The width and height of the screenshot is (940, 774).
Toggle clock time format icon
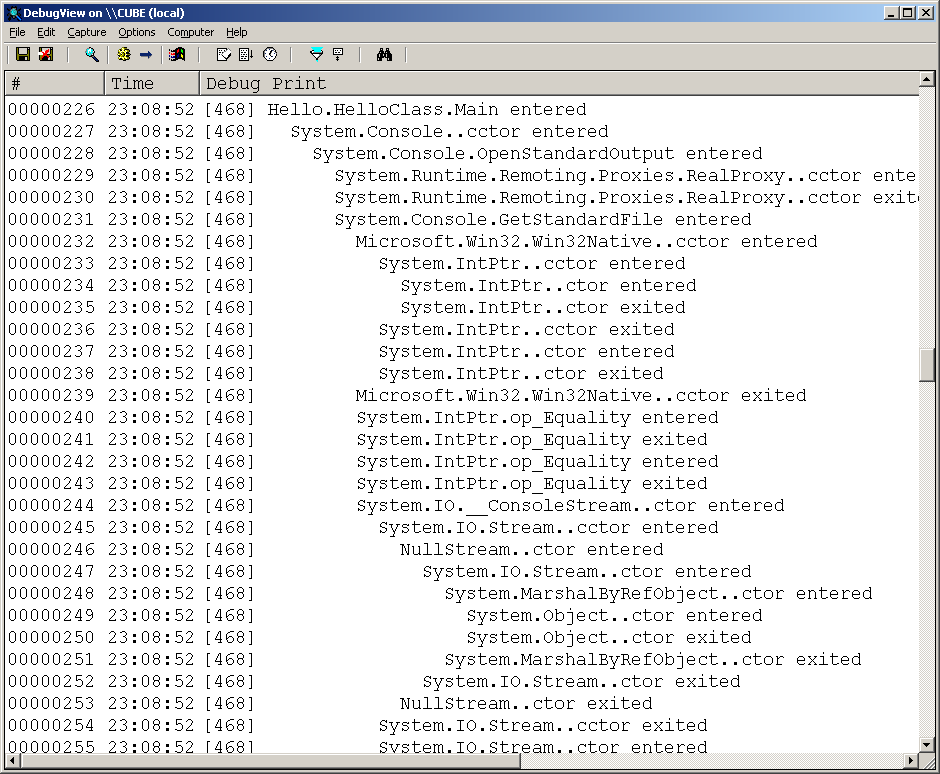pyautogui.click(x=270, y=54)
